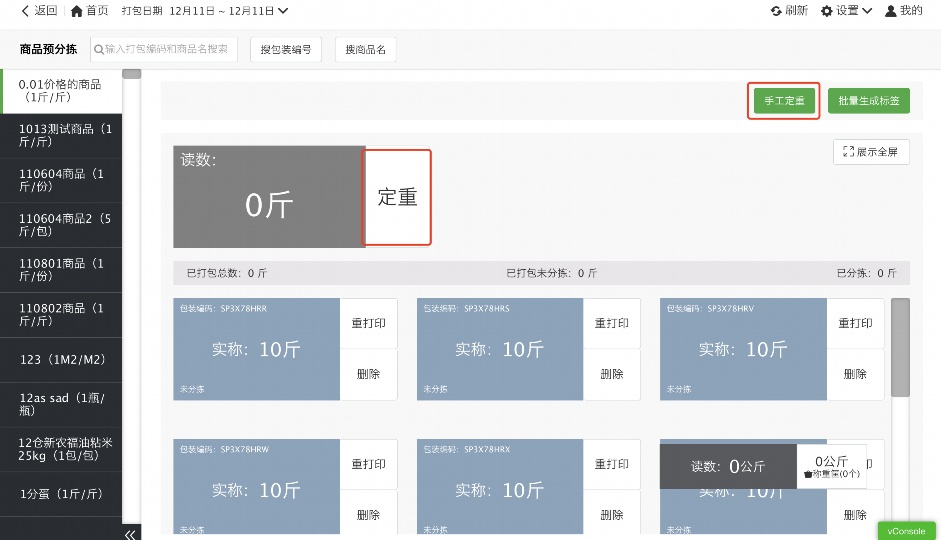Click the 已打包未分拣 0斤 text

click(x=552, y=274)
